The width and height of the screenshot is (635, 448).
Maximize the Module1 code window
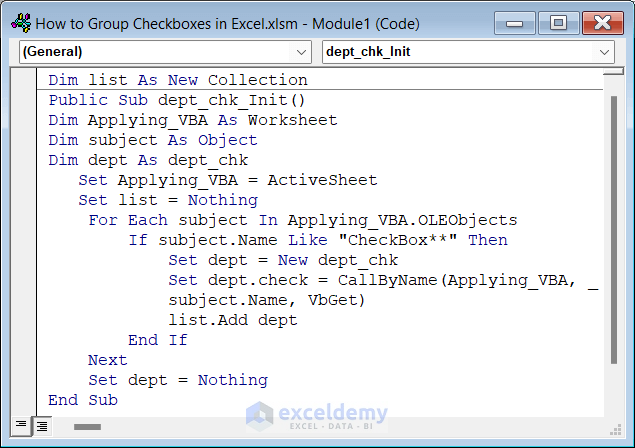pyautogui.click(x=558, y=22)
